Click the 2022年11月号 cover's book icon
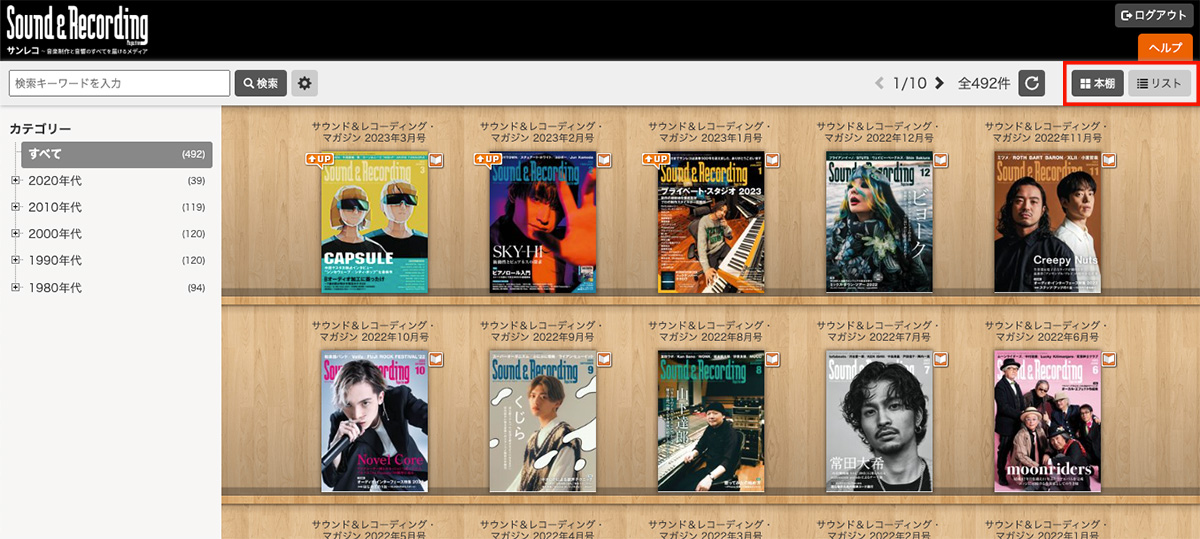1200x539 pixels. click(x=1109, y=159)
